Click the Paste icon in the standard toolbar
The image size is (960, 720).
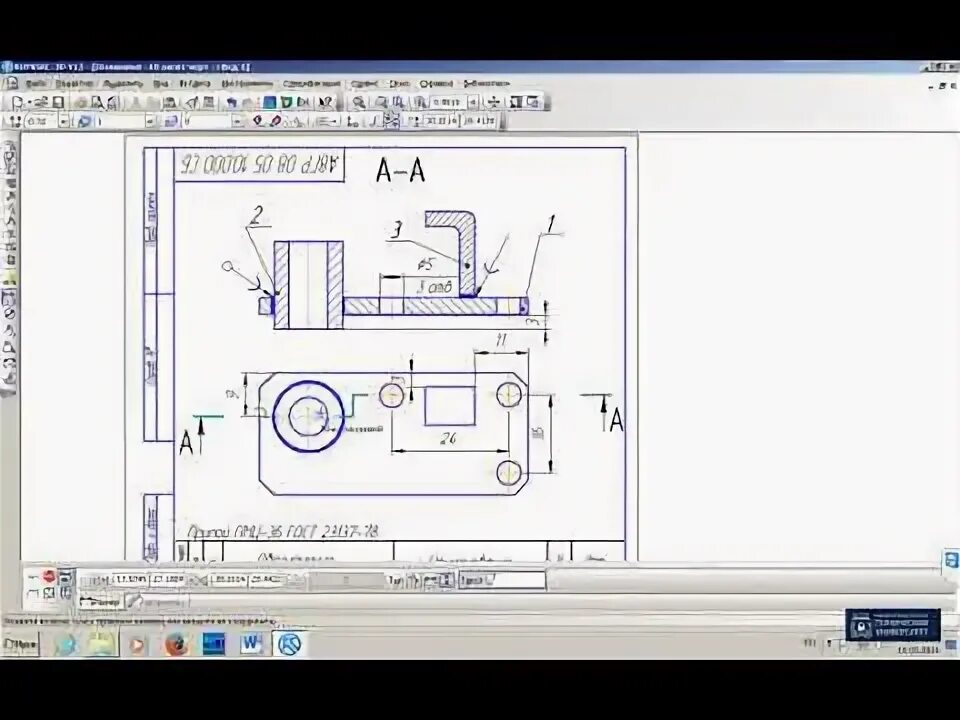point(170,102)
